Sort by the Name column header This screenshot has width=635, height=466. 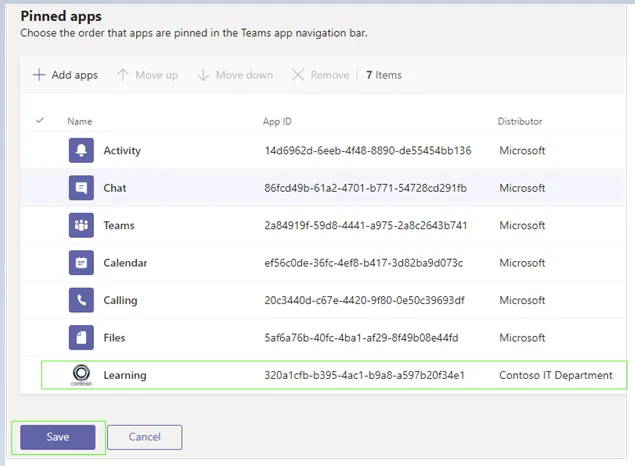[x=80, y=121]
